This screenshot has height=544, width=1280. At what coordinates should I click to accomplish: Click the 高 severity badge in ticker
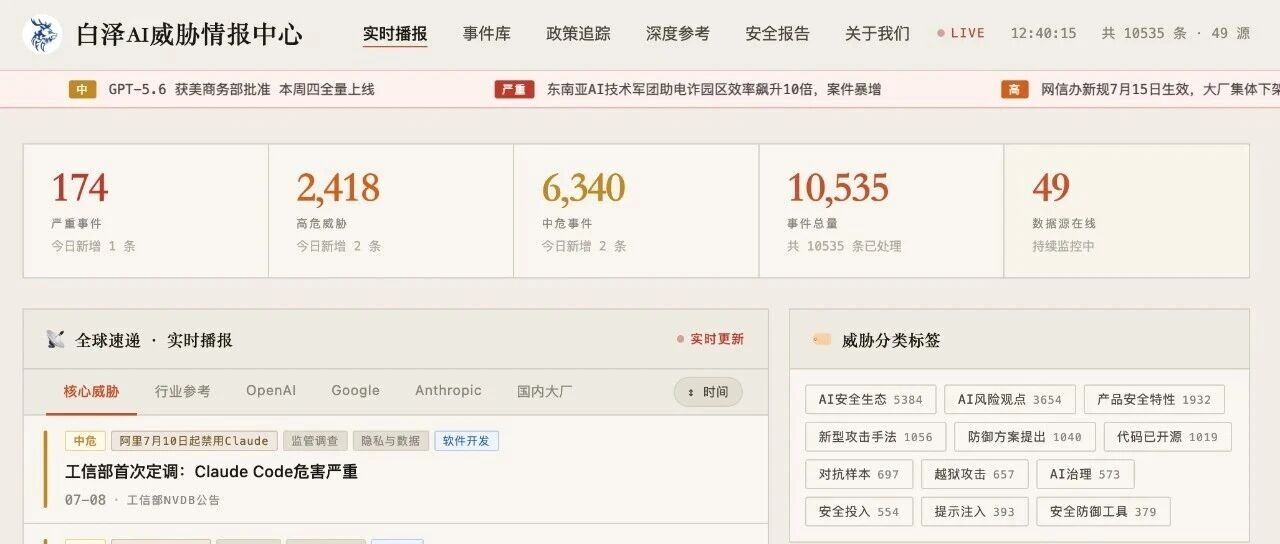[1015, 89]
